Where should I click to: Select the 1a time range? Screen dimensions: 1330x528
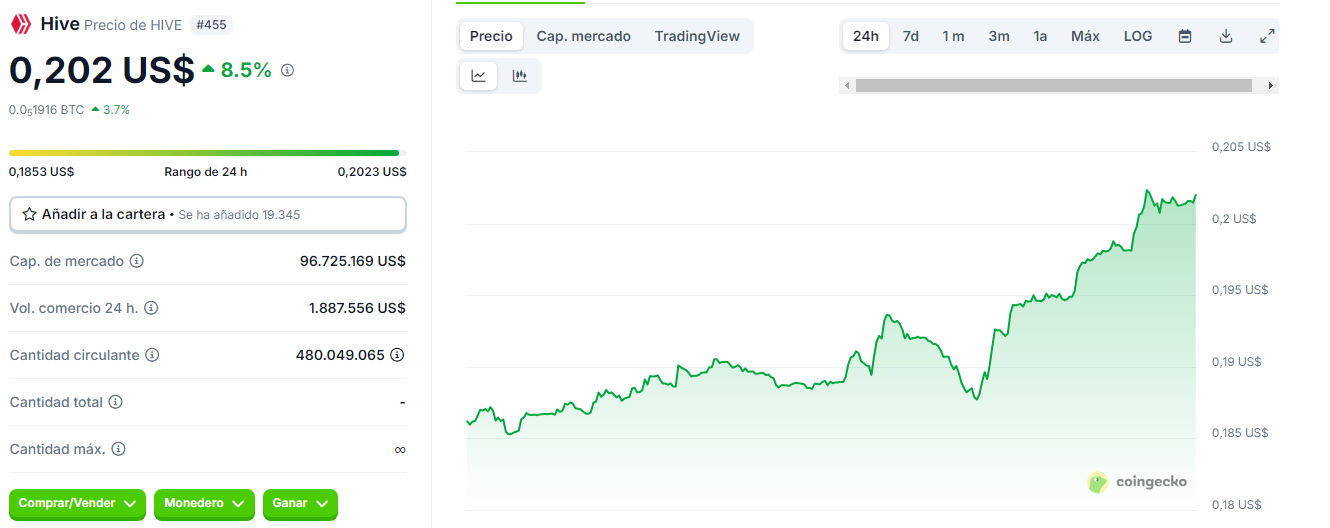1040,36
